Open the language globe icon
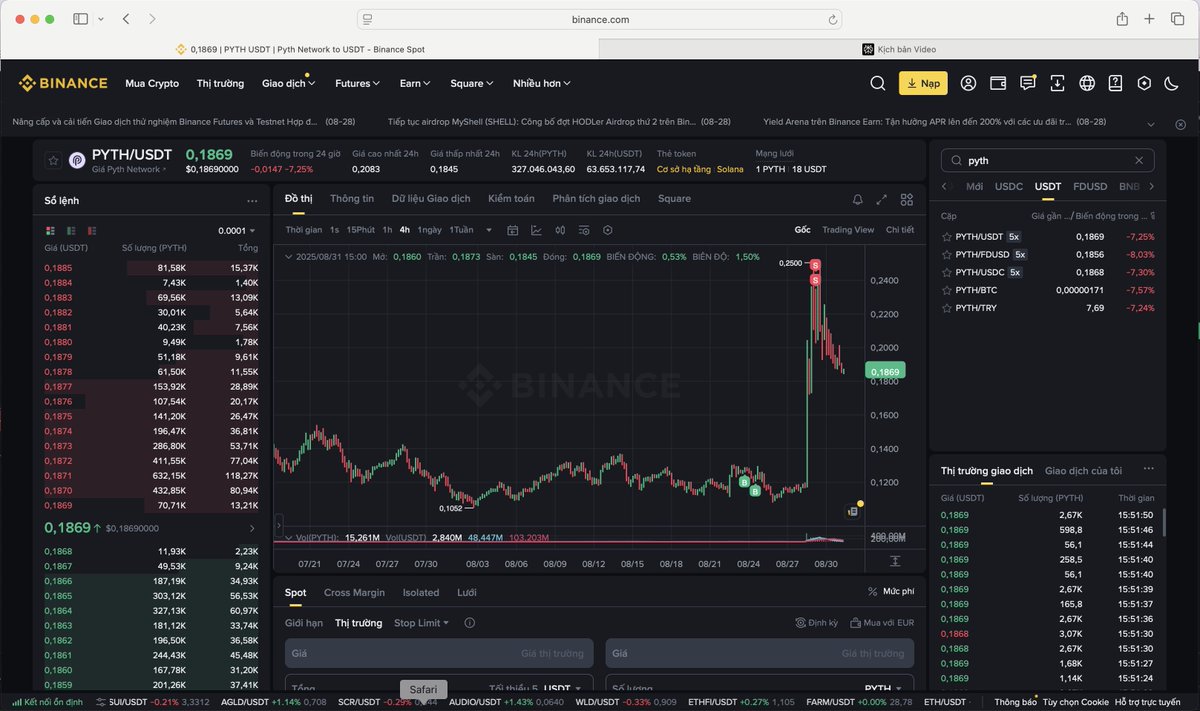1200x711 pixels. (x=1087, y=83)
